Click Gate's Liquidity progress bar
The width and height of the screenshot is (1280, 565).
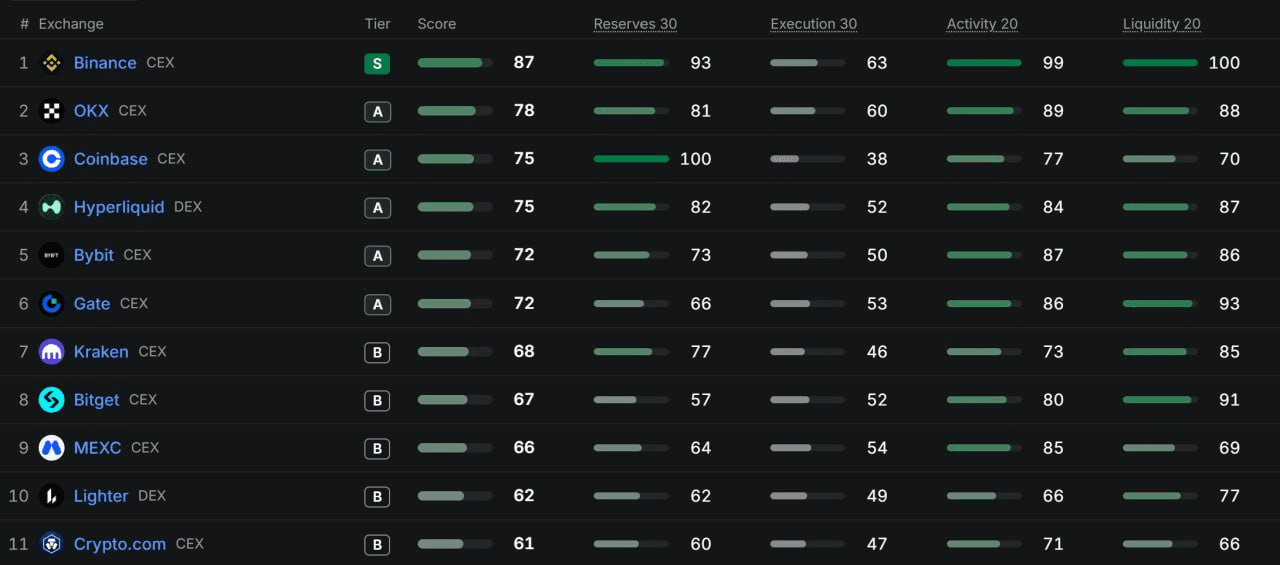coord(1160,303)
